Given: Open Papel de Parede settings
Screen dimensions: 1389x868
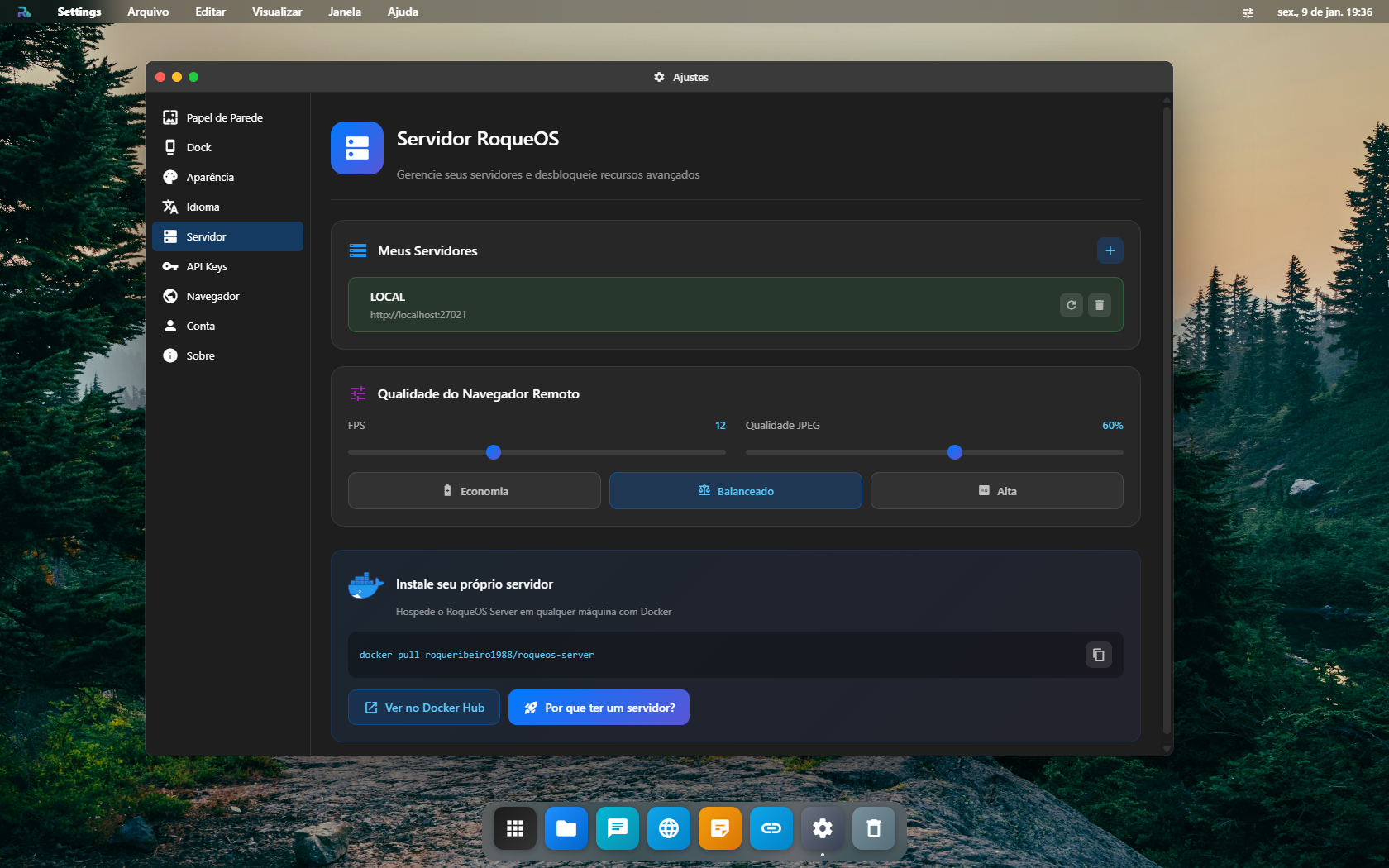Looking at the screenshot, I should (x=227, y=117).
